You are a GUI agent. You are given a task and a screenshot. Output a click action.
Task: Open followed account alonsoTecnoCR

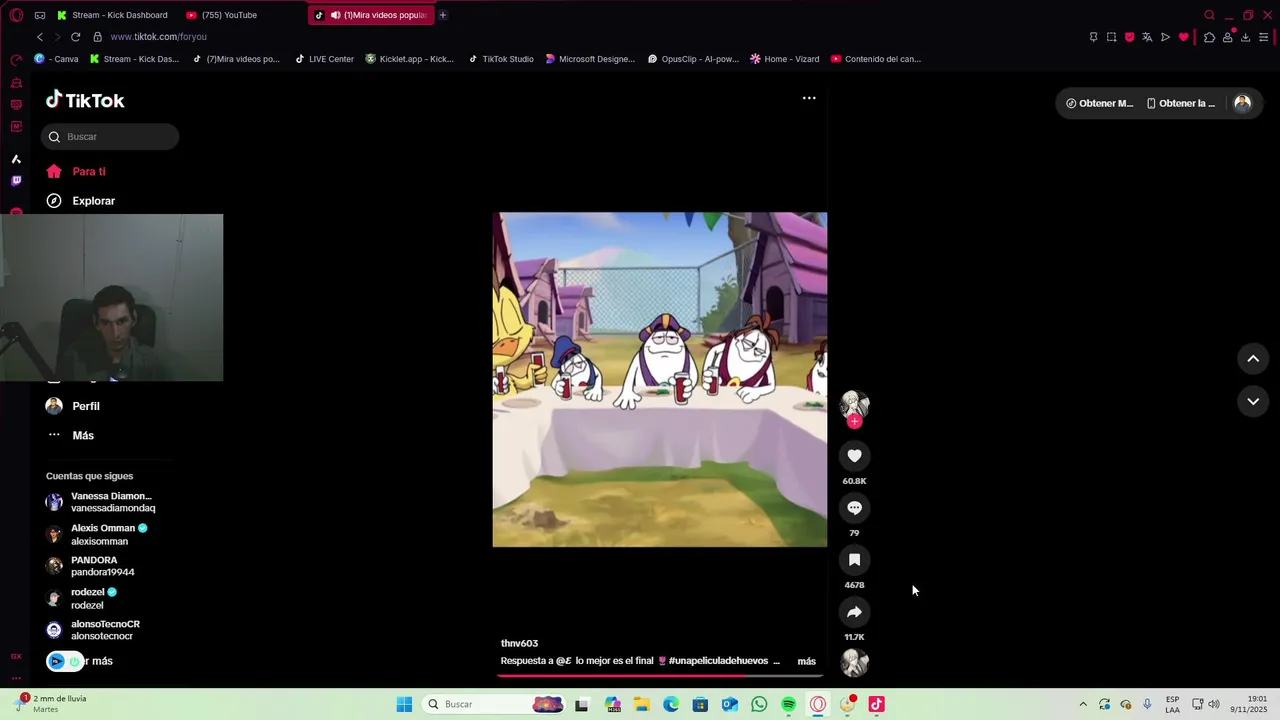coord(93,630)
